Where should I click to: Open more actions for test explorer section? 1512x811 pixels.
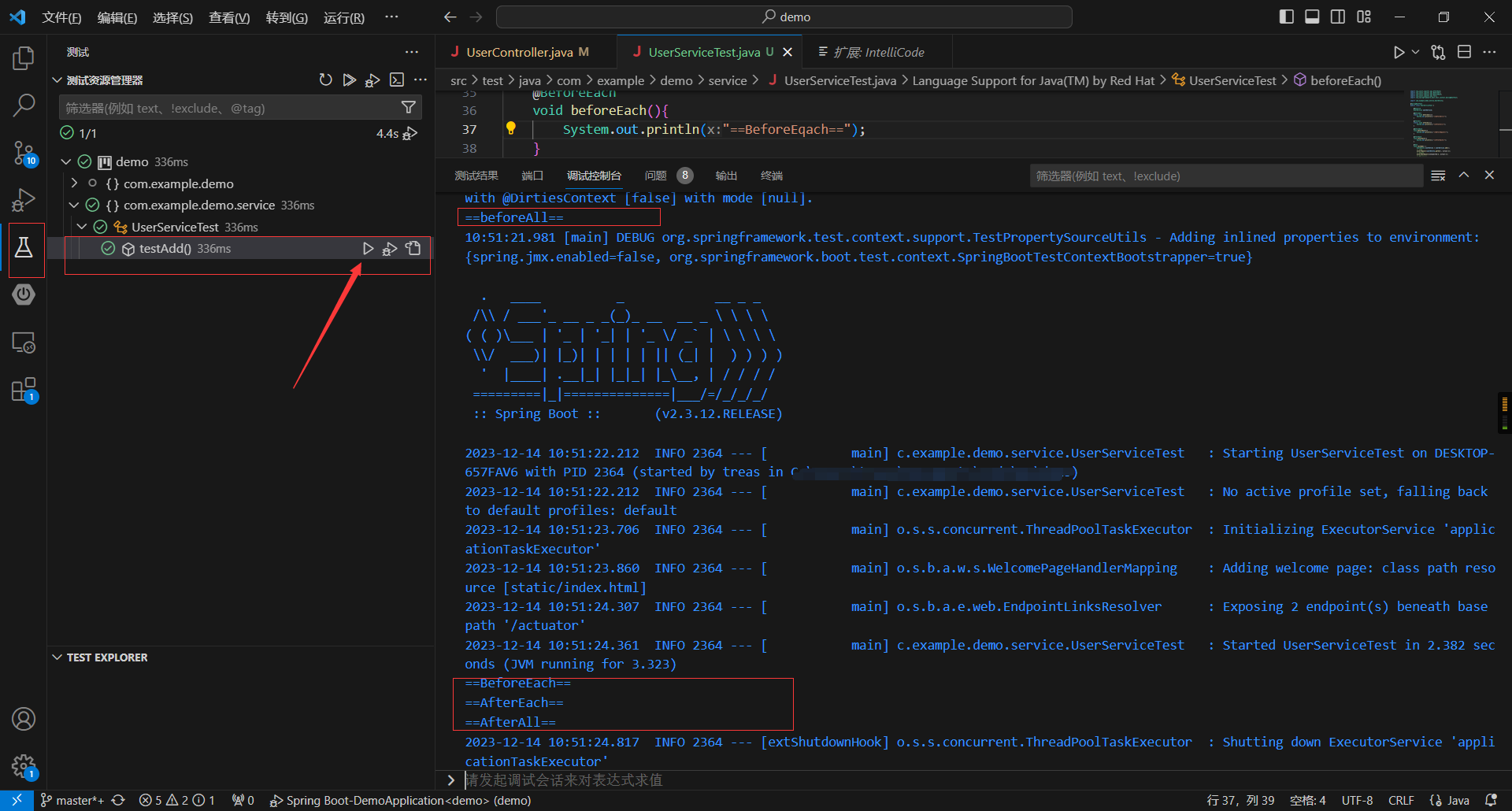click(421, 80)
